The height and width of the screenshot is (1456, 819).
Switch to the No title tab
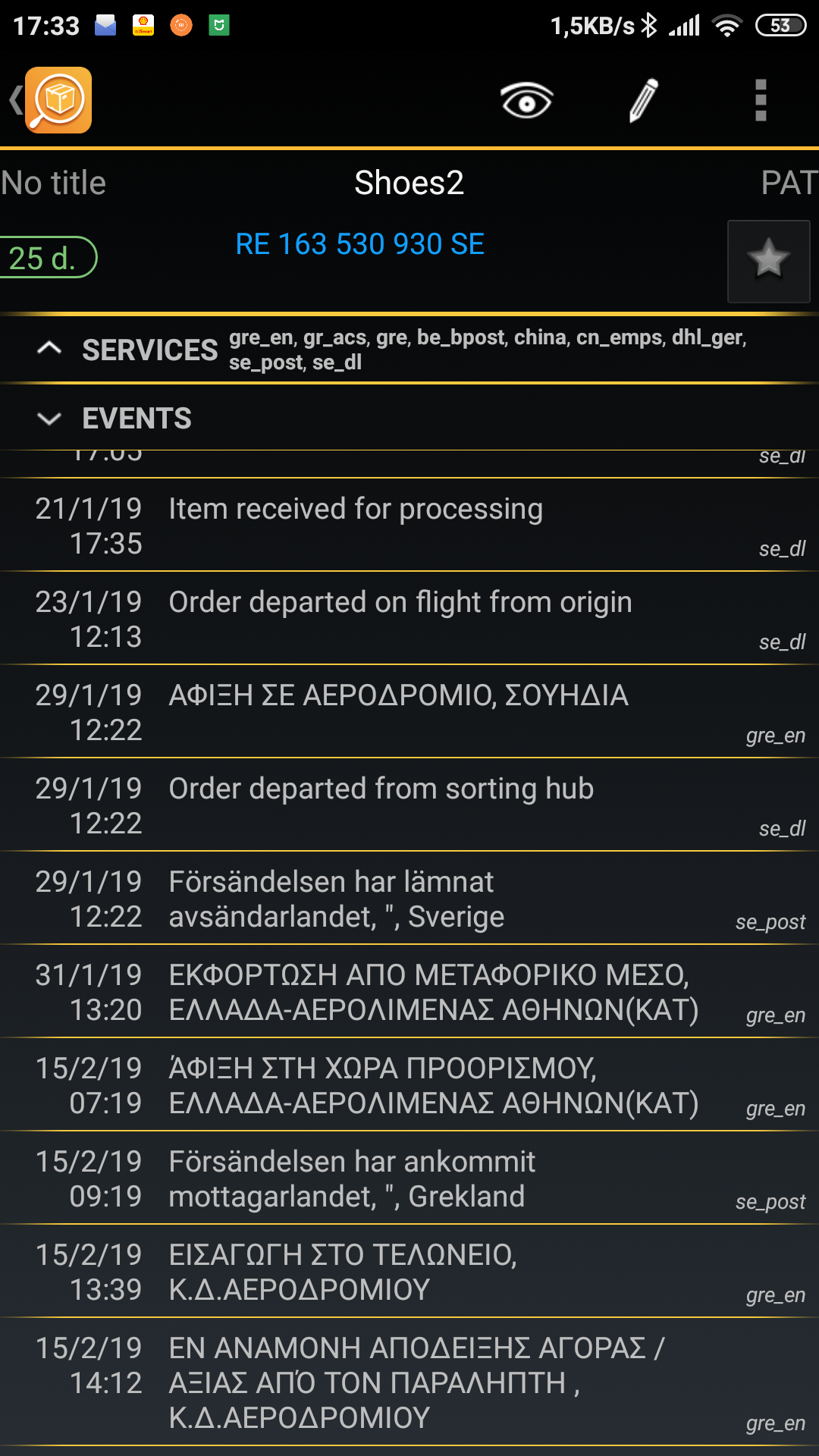click(x=53, y=183)
